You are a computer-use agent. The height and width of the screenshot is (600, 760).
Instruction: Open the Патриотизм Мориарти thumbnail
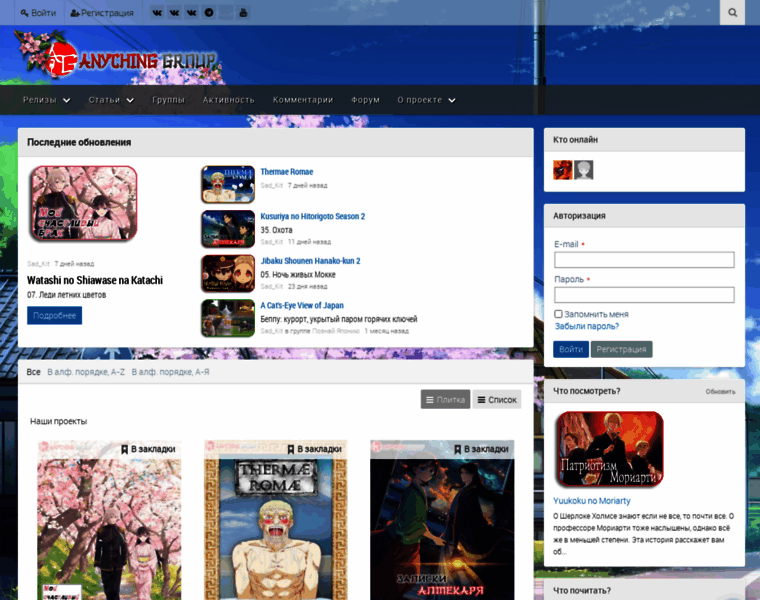point(610,449)
